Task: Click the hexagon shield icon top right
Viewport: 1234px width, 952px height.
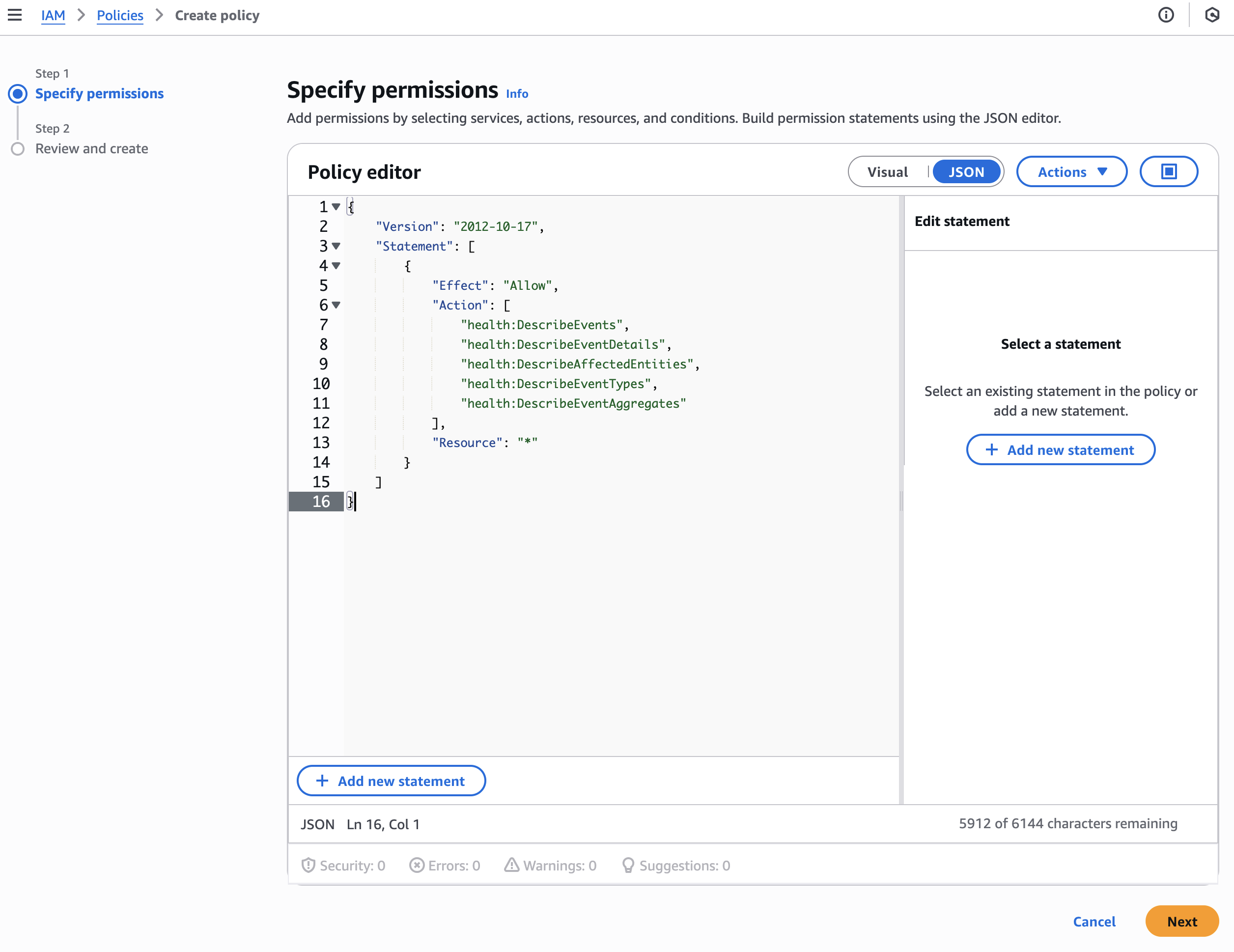Action: (1211, 15)
